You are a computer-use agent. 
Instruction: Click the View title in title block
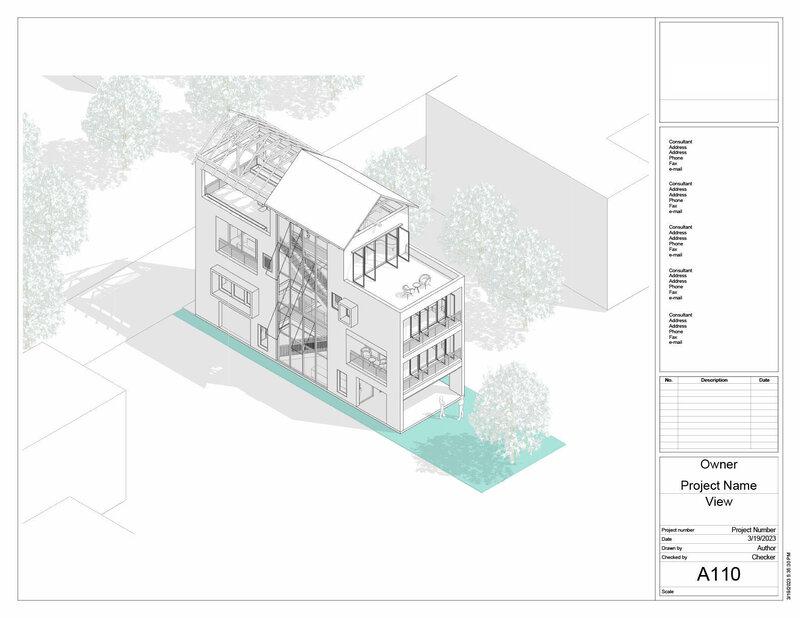tap(718, 502)
